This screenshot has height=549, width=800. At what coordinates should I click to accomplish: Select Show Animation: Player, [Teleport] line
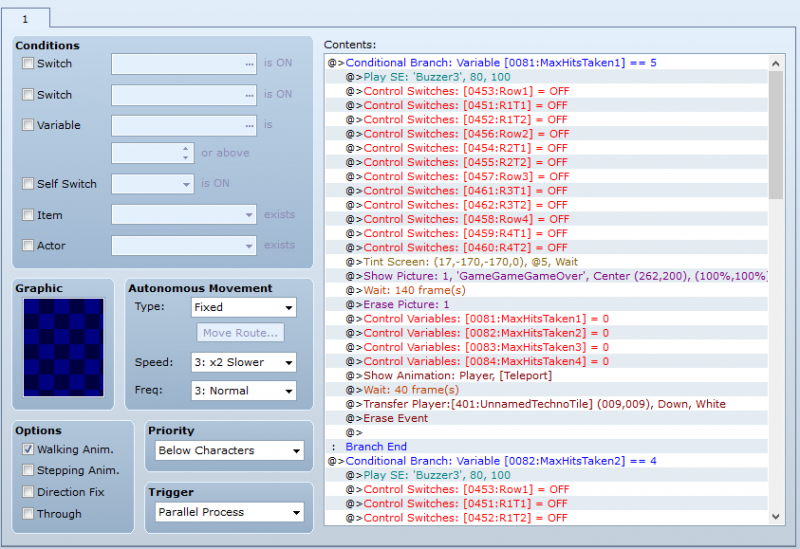(547, 376)
